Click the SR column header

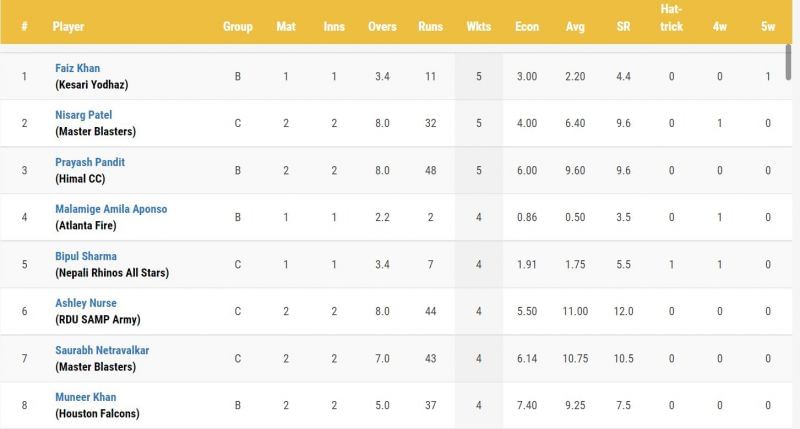pyautogui.click(x=623, y=27)
